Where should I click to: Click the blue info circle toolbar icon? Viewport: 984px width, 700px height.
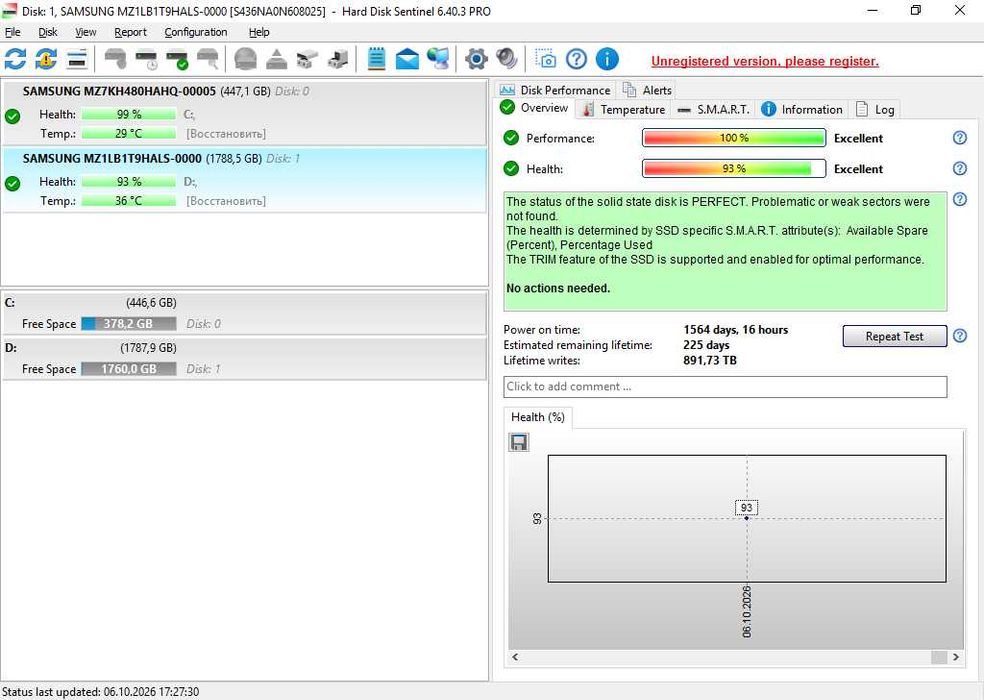[x=607, y=60]
